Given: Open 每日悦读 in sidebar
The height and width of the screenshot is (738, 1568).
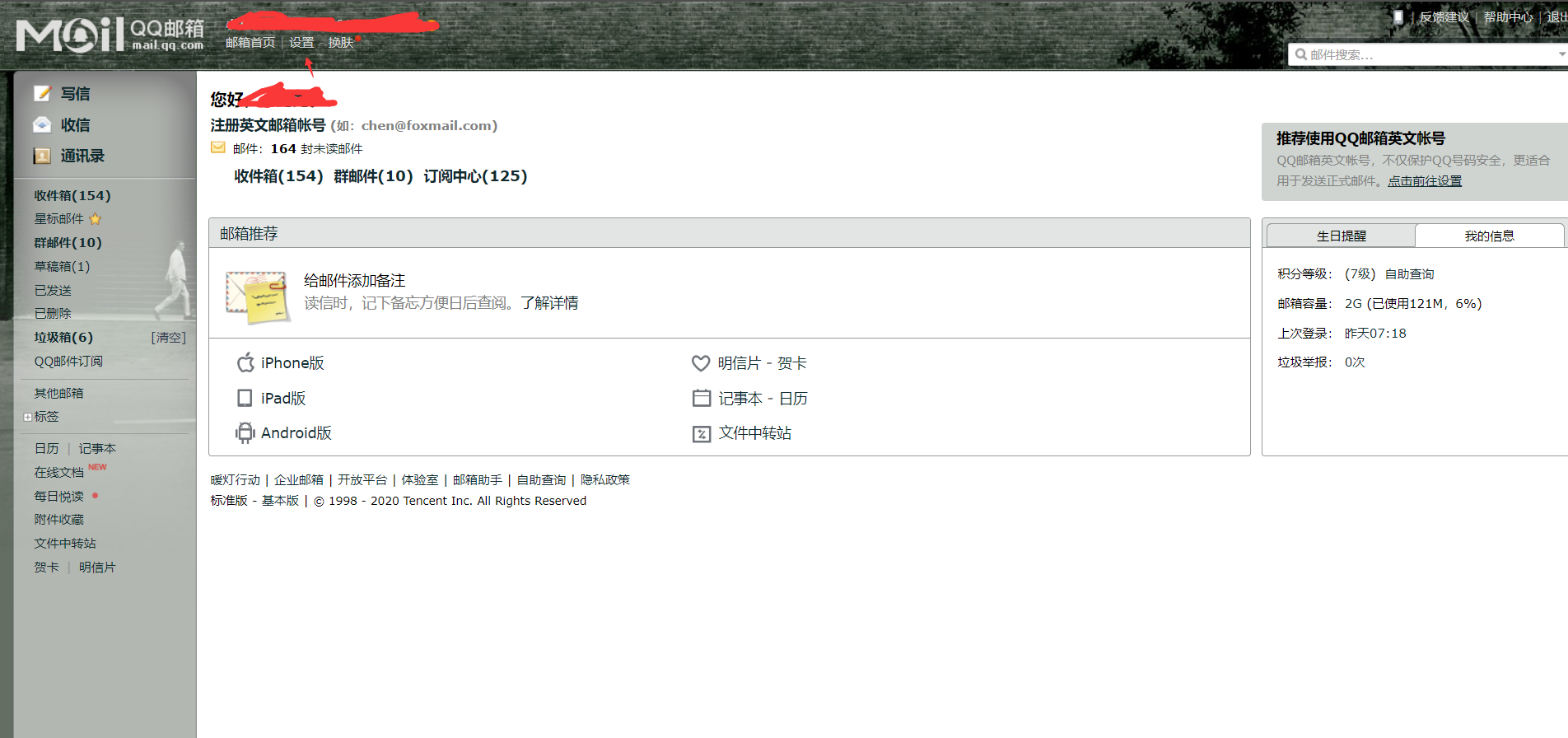Looking at the screenshot, I should click(x=58, y=497).
